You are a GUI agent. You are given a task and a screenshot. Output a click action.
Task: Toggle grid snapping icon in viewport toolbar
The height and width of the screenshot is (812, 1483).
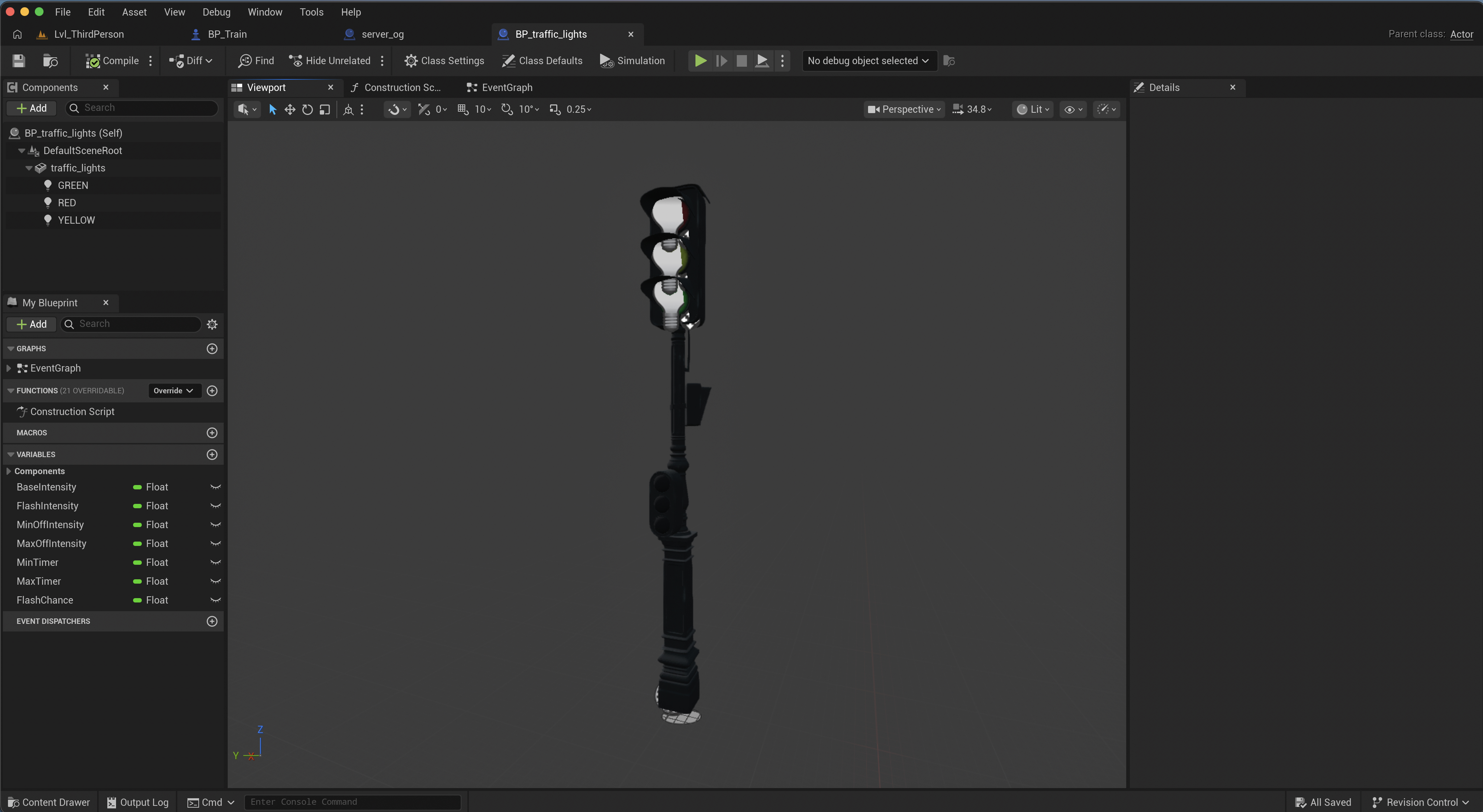(463, 109)
